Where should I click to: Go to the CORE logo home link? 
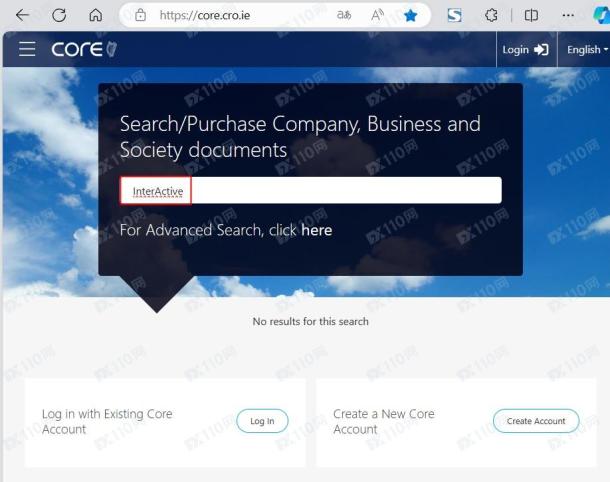(84, 49)
